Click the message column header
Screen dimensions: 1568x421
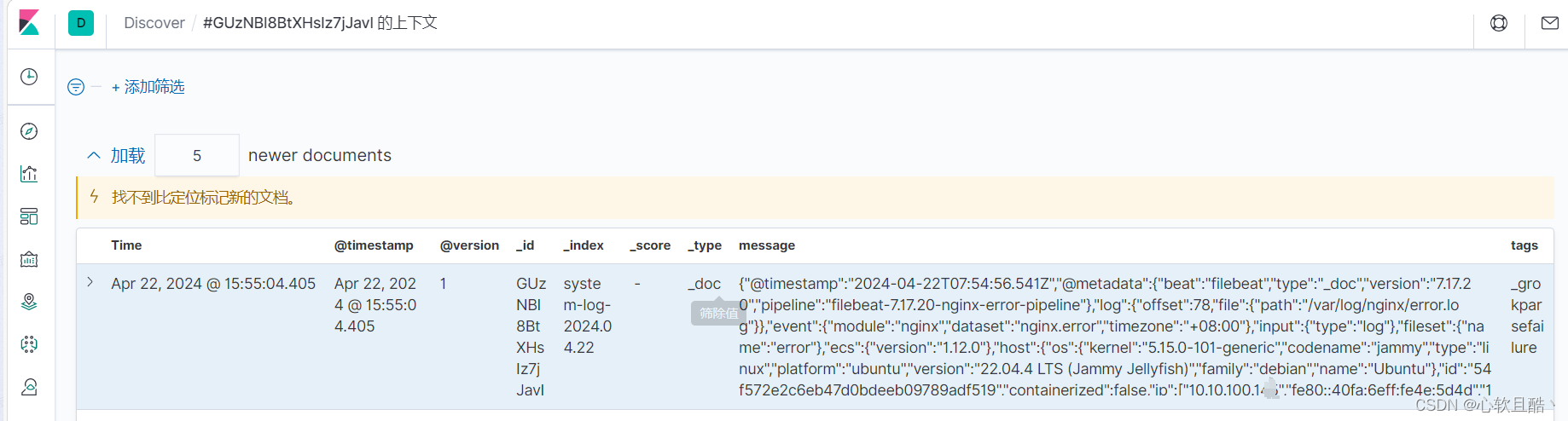(766, 245)
